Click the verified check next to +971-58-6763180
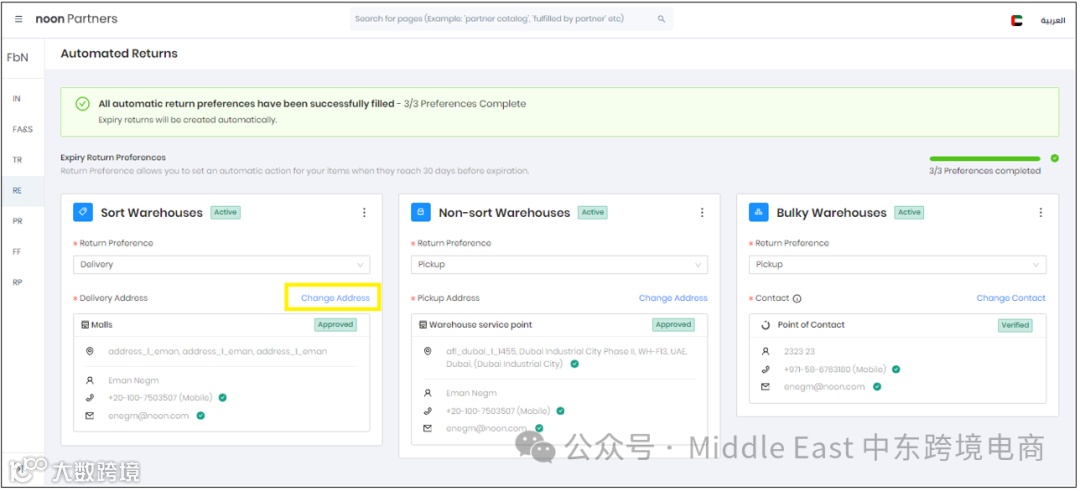1080x491 pixels. coord(896,369)
